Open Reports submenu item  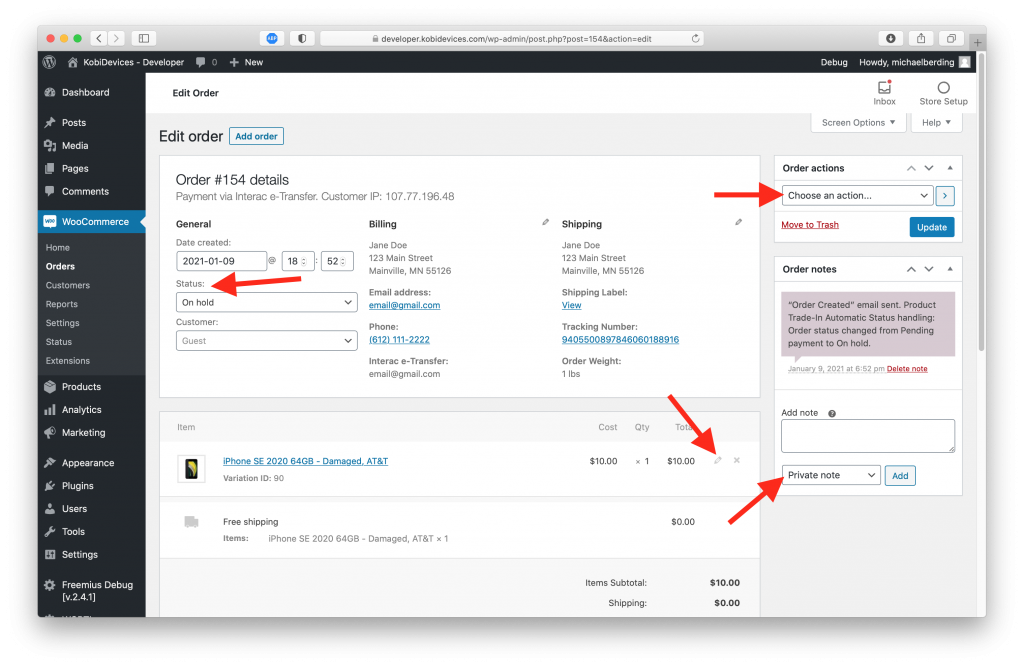coord(61,304)
